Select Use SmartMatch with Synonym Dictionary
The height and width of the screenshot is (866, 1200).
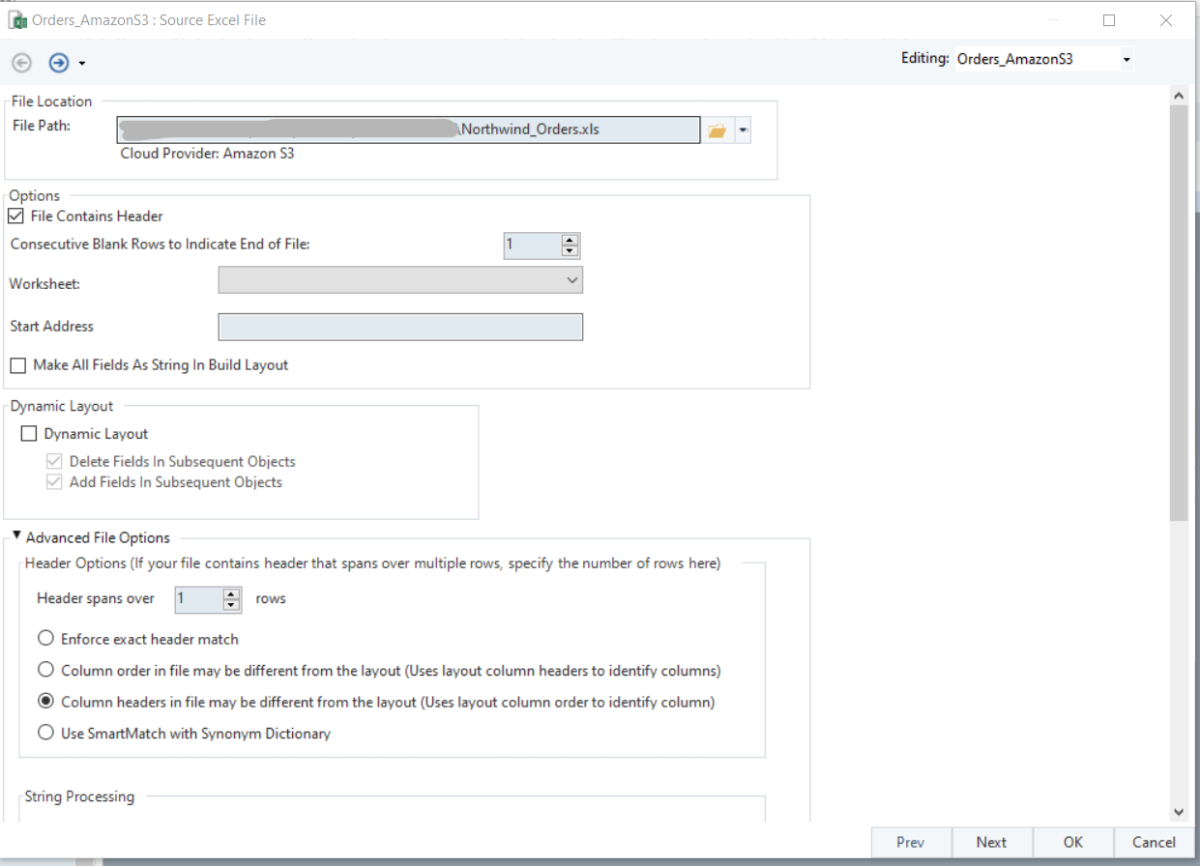click(x=45, y=733)
